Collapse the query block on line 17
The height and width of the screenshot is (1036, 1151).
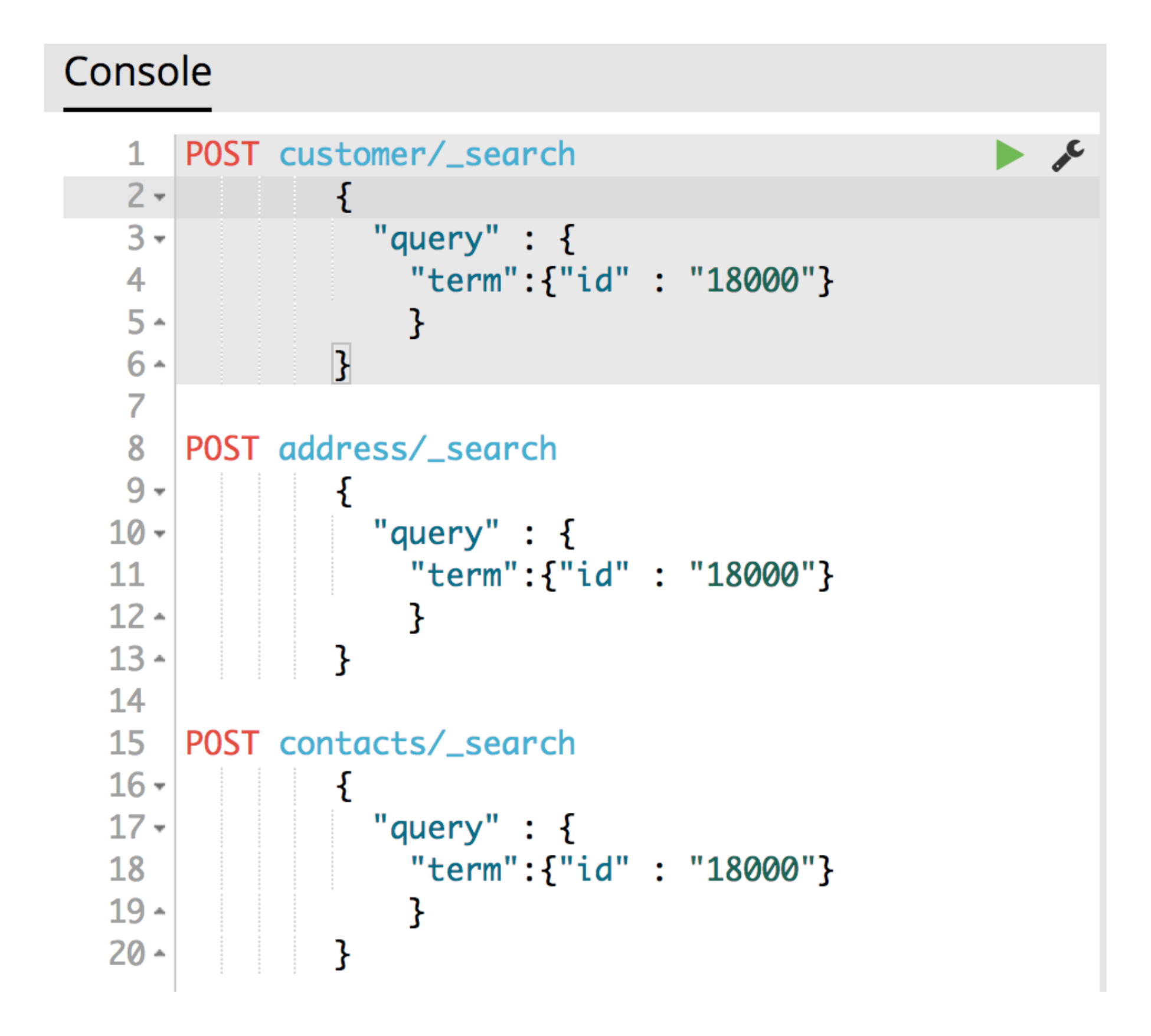pos(159,828)
